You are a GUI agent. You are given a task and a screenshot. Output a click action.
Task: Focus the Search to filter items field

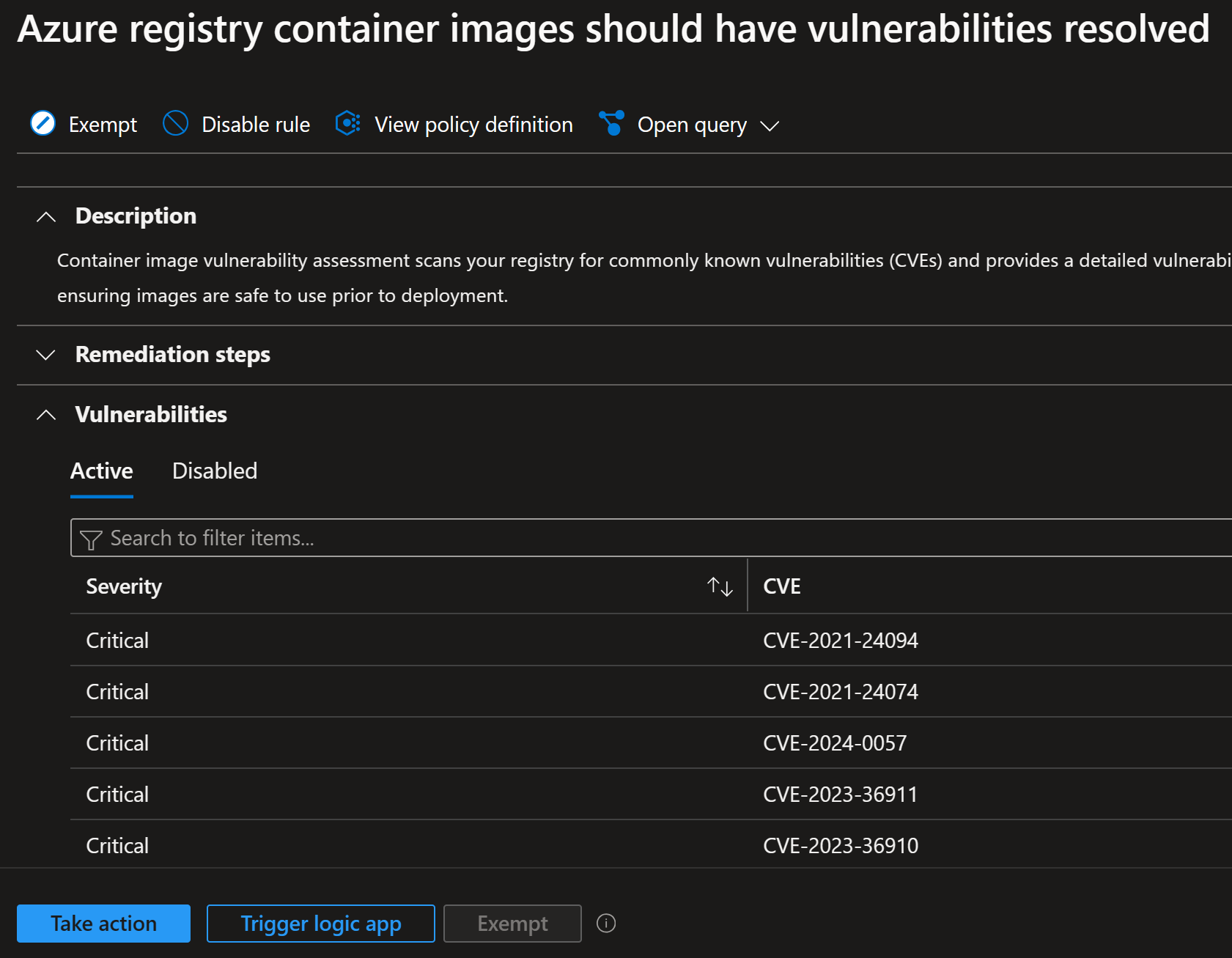coord(651,538)
